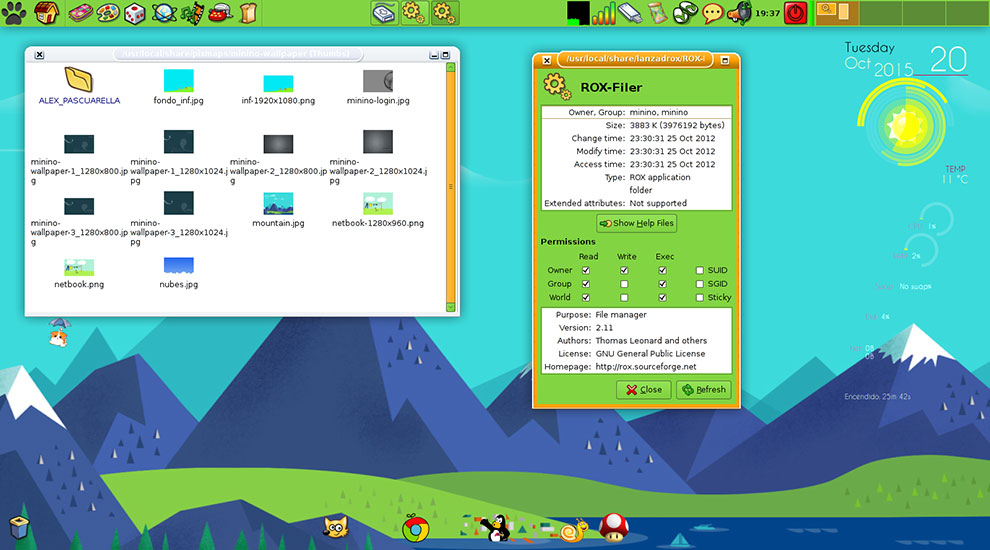Open the trash bin on the desktop

[19, 527]
